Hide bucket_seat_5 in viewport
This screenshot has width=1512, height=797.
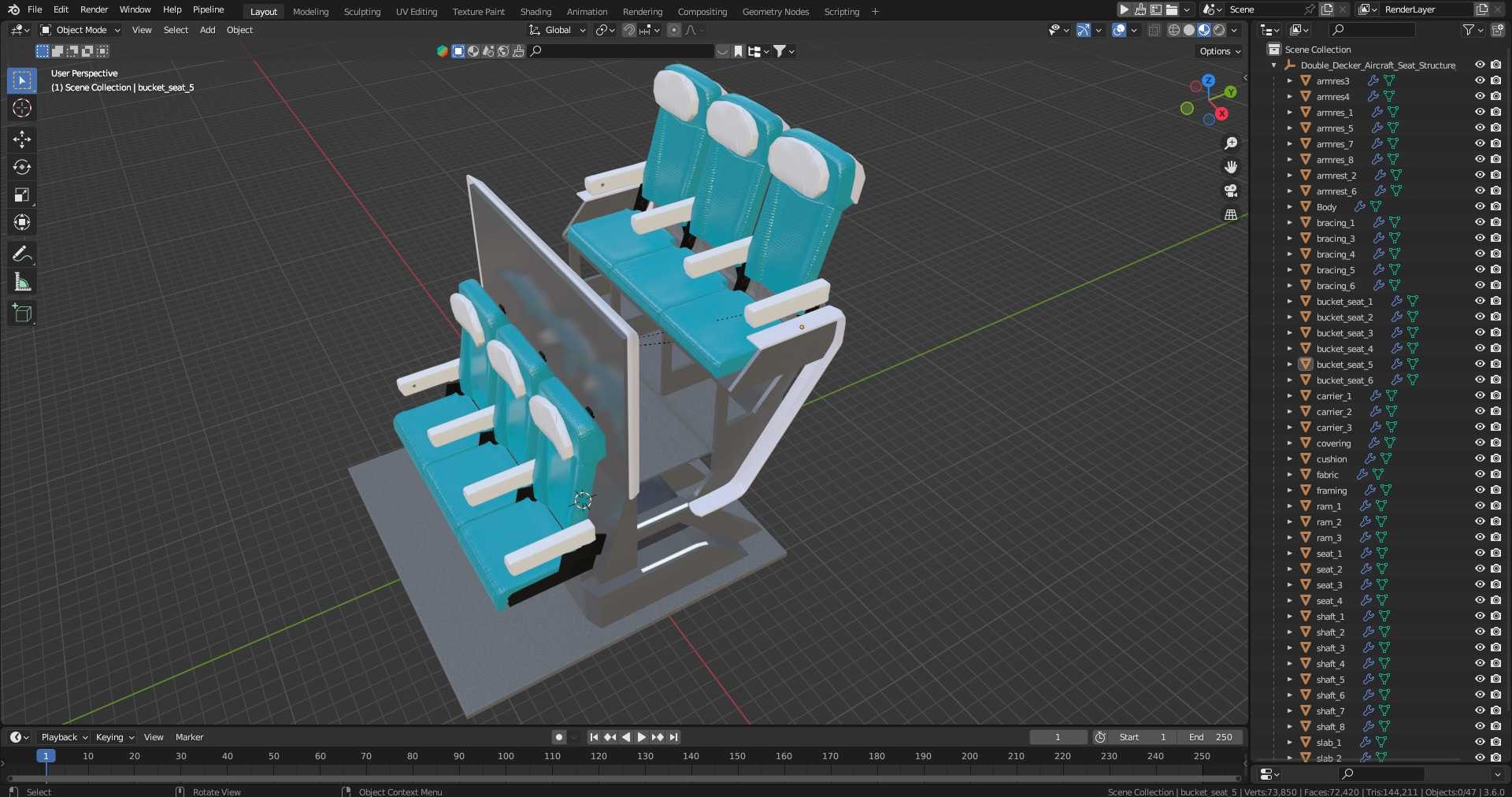tap(1480, 364)
